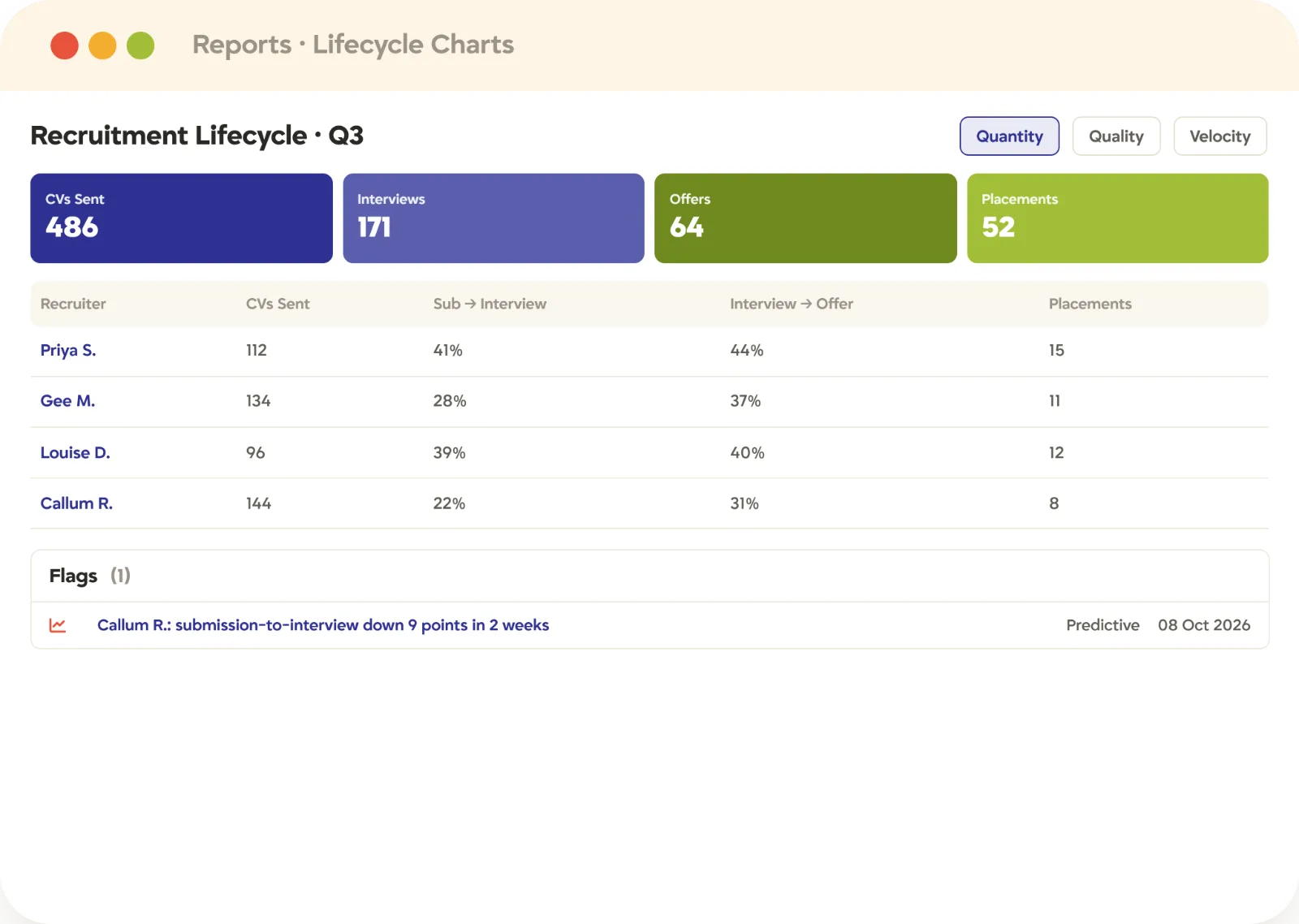Sort by the Recruiter column header

pyautogui.click(x=73, y=304)
